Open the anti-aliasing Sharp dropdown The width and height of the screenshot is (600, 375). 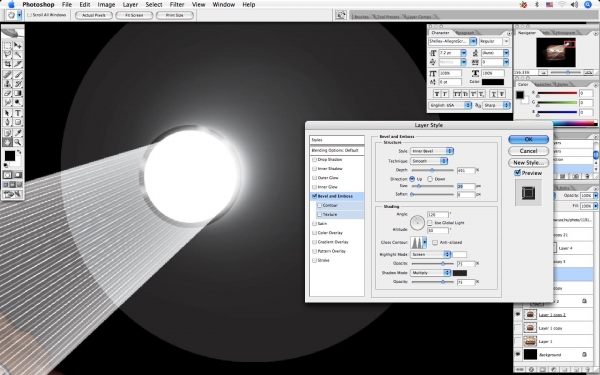pyautogui.click(x=496, y=105)
